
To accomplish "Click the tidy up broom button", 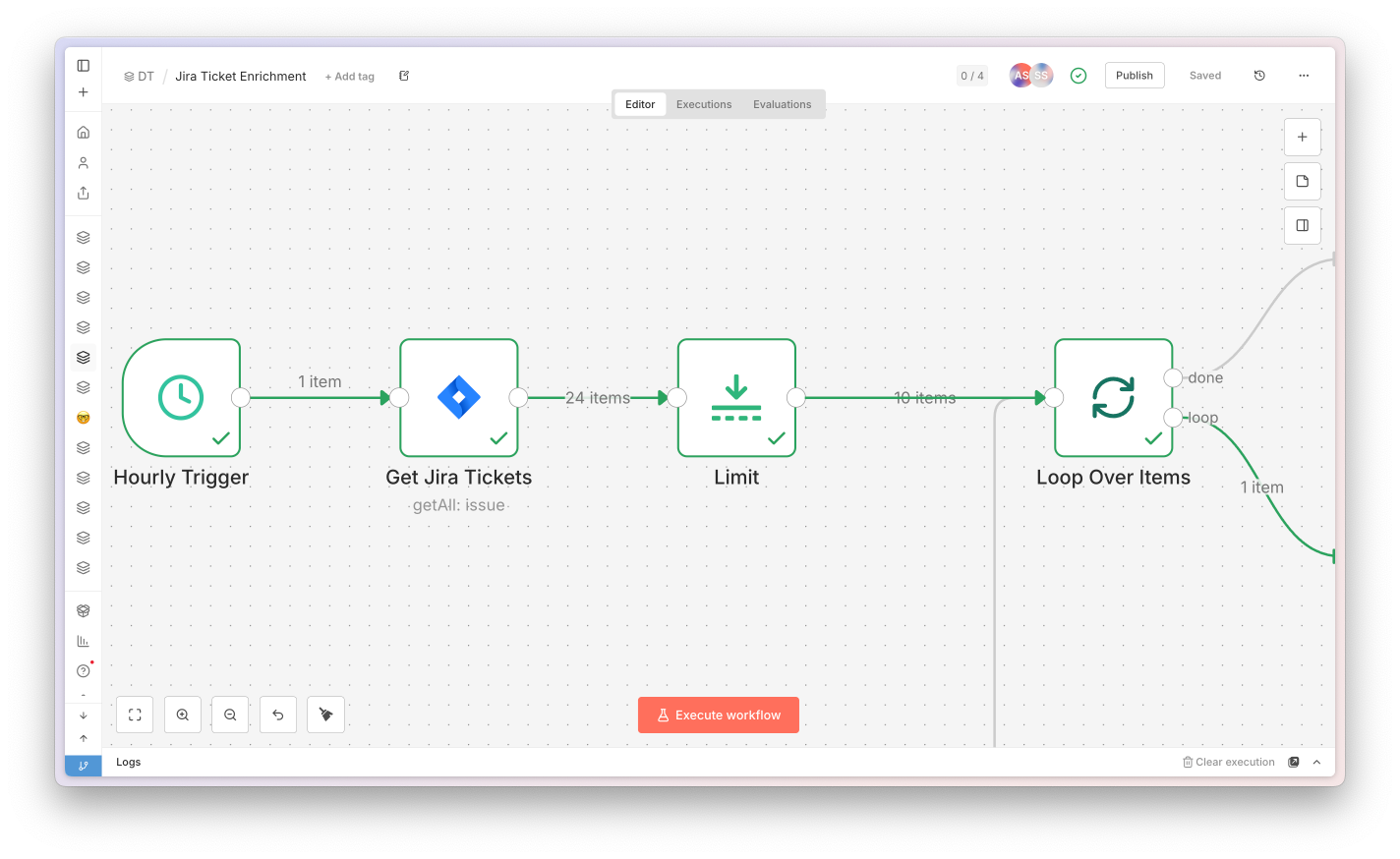I will click(325, 715).
